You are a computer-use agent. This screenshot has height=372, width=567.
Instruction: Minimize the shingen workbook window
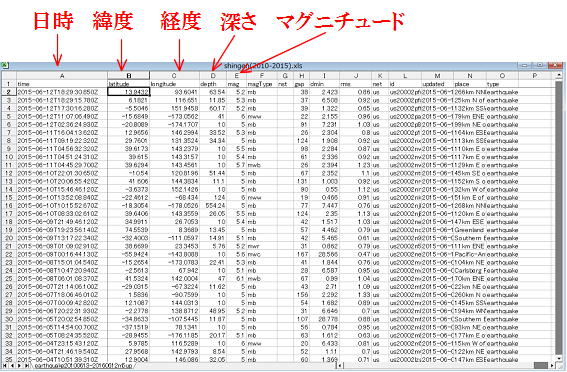tap(524, 65)
